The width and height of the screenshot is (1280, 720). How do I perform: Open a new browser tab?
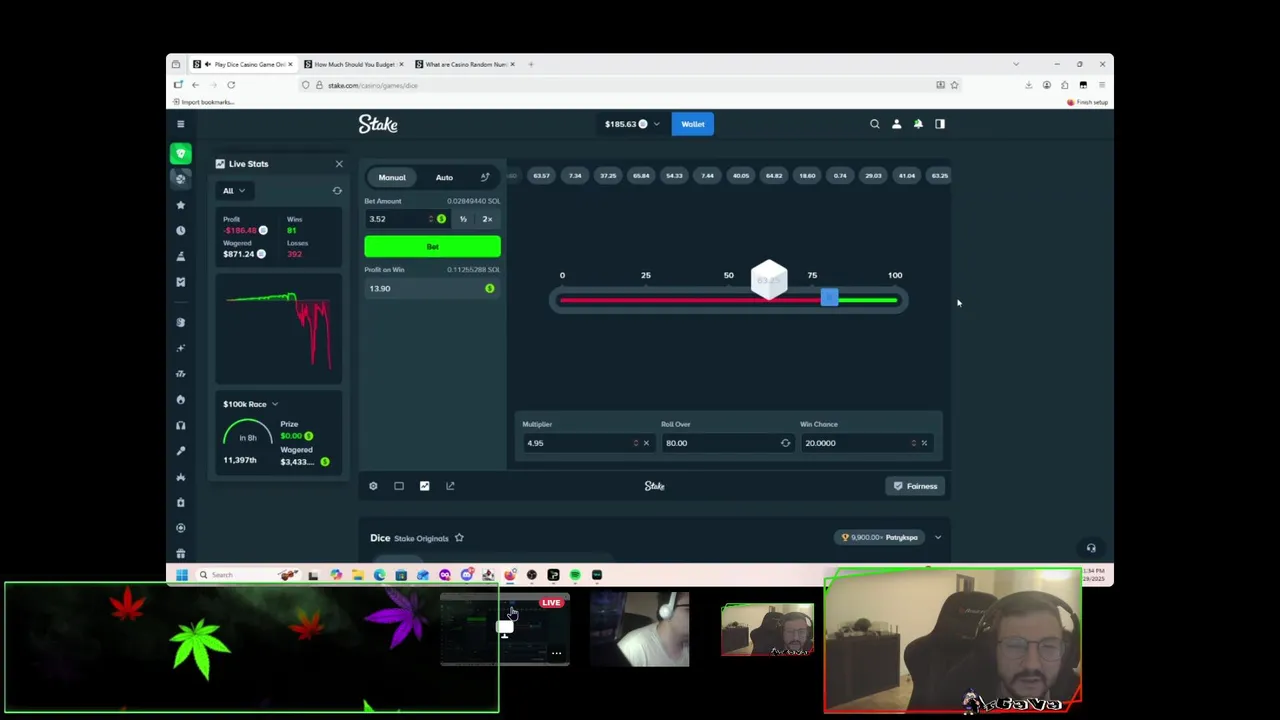531,64
